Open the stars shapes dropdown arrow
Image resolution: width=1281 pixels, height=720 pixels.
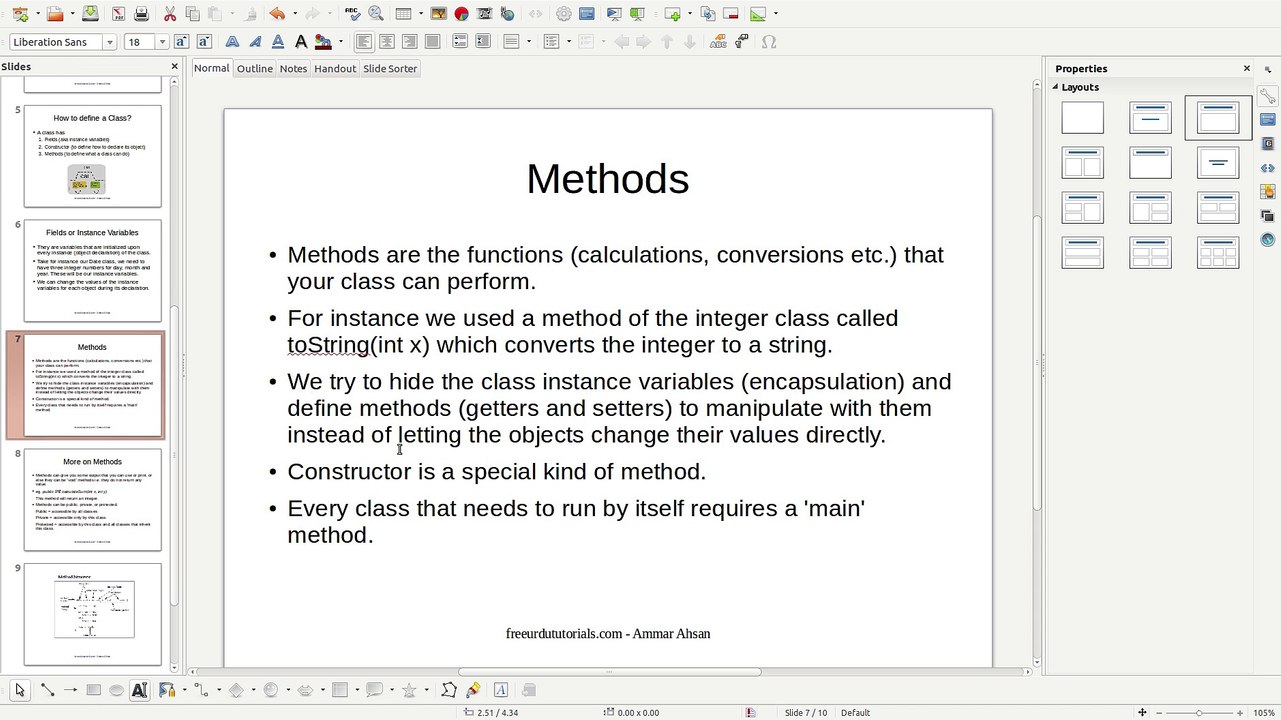tap(425, 690)
